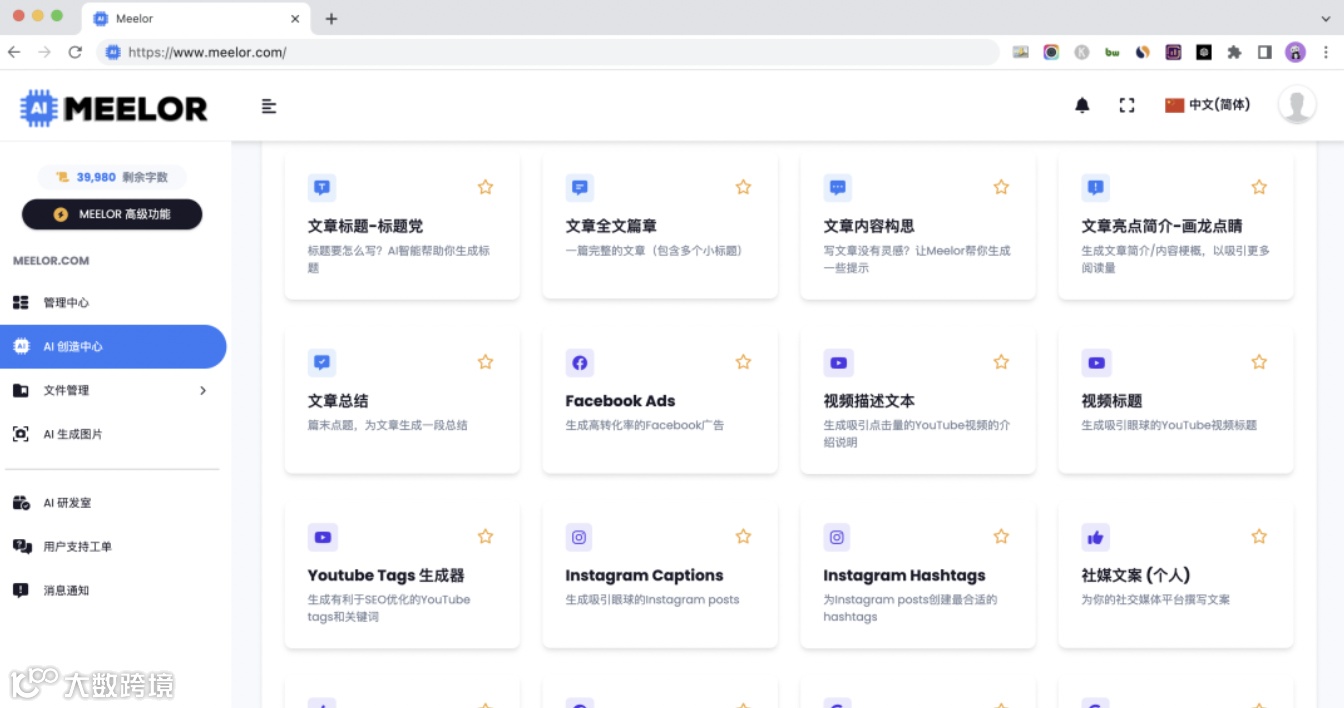Open 文件管理 sidebar item
1344x708 pixels.
click(113, 391)
